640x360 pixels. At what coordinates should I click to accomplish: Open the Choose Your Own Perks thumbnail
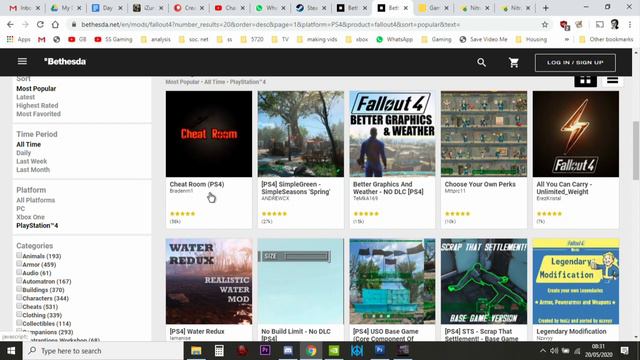coord(484,134)
